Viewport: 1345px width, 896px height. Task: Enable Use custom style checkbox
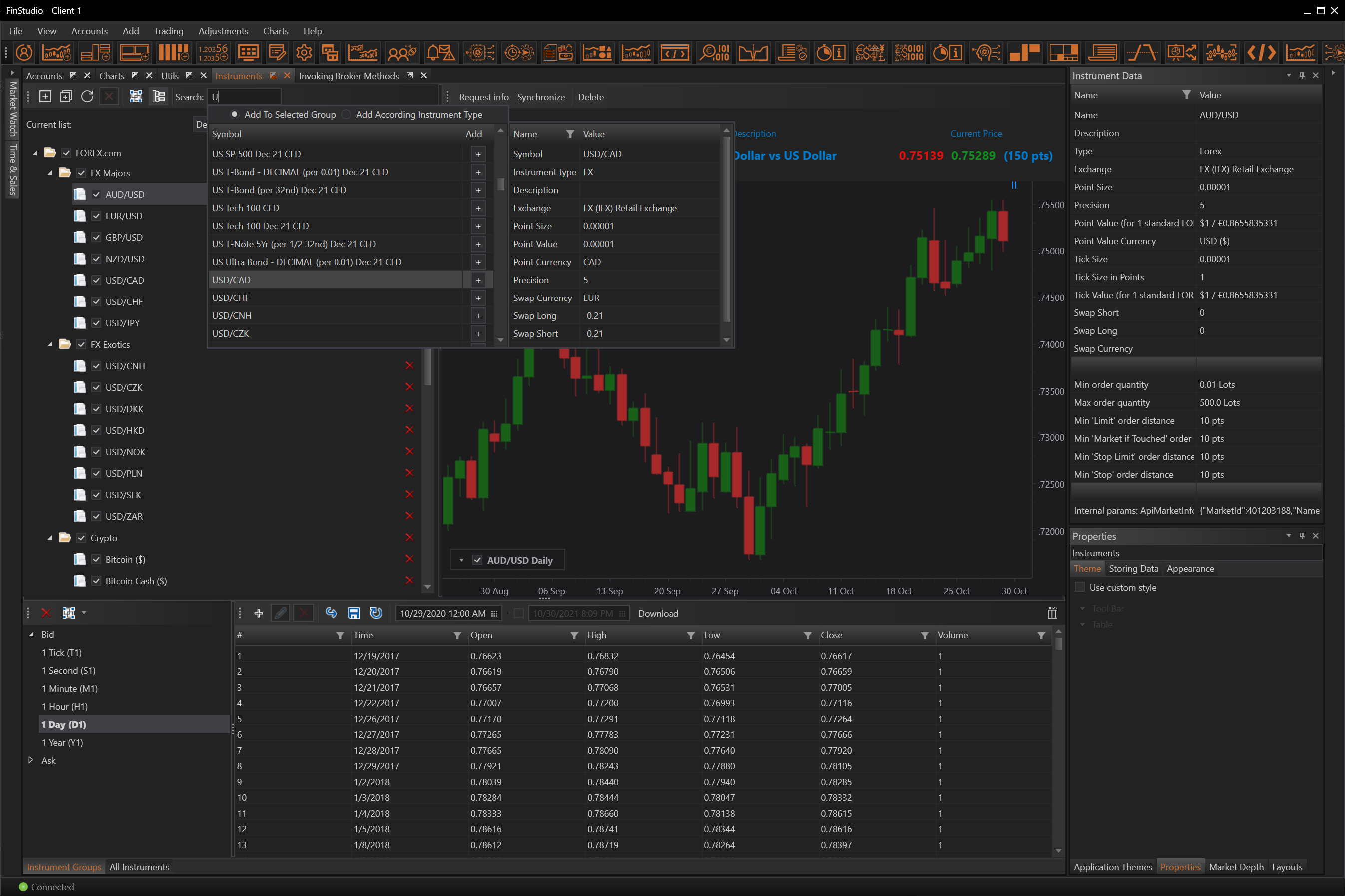coord(1080,587)
